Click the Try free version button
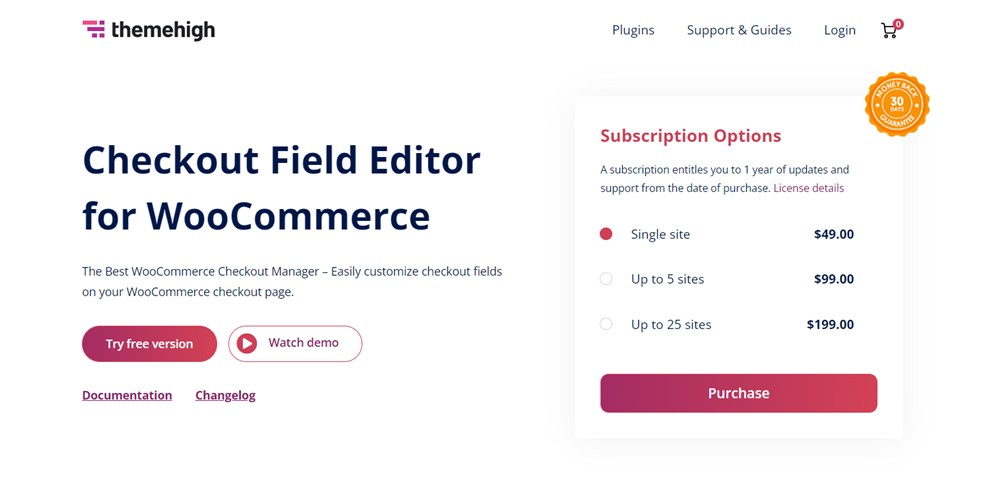Image resolution: width=1000 pixels, height=487 pixels. point(149,343)
